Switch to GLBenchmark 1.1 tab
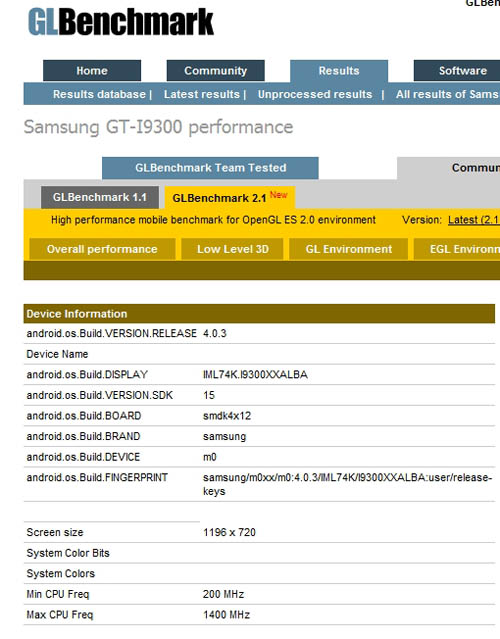The height and width of the screenshot is (639, 500). pos(100,197)
